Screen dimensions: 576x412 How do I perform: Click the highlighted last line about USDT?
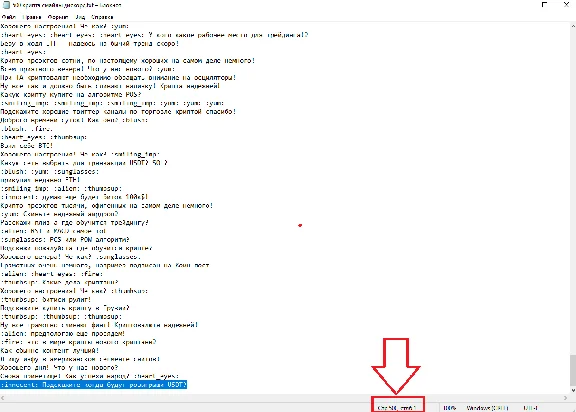click(x=94, y=384)
